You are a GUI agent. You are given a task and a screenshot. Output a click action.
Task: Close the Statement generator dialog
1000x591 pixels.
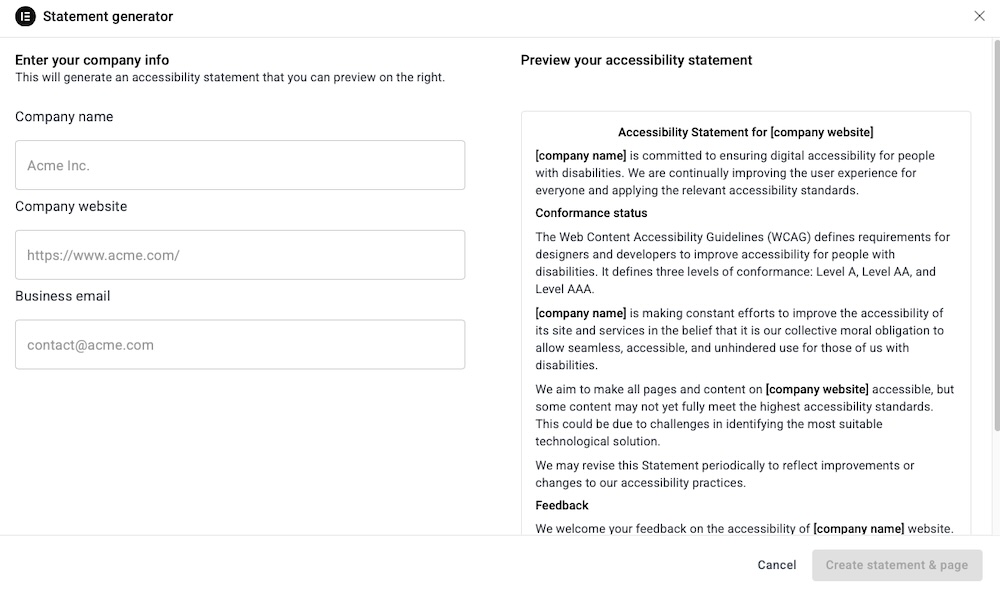point(979,16)
